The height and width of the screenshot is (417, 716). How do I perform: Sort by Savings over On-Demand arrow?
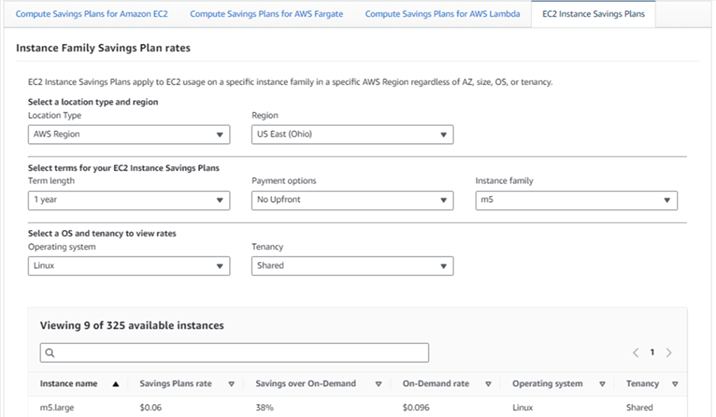pos(379,384)
